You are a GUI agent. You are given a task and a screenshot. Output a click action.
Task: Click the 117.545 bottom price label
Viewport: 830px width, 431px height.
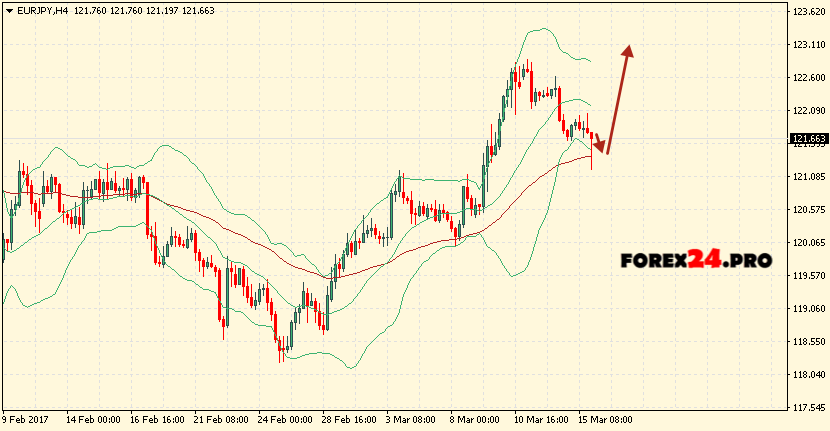click(x=808, y=408)
